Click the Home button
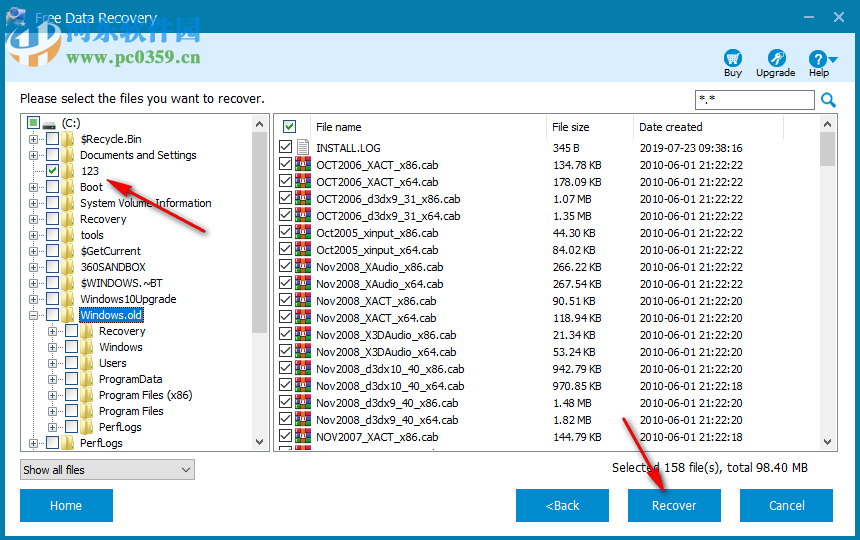 click(66, 505)
